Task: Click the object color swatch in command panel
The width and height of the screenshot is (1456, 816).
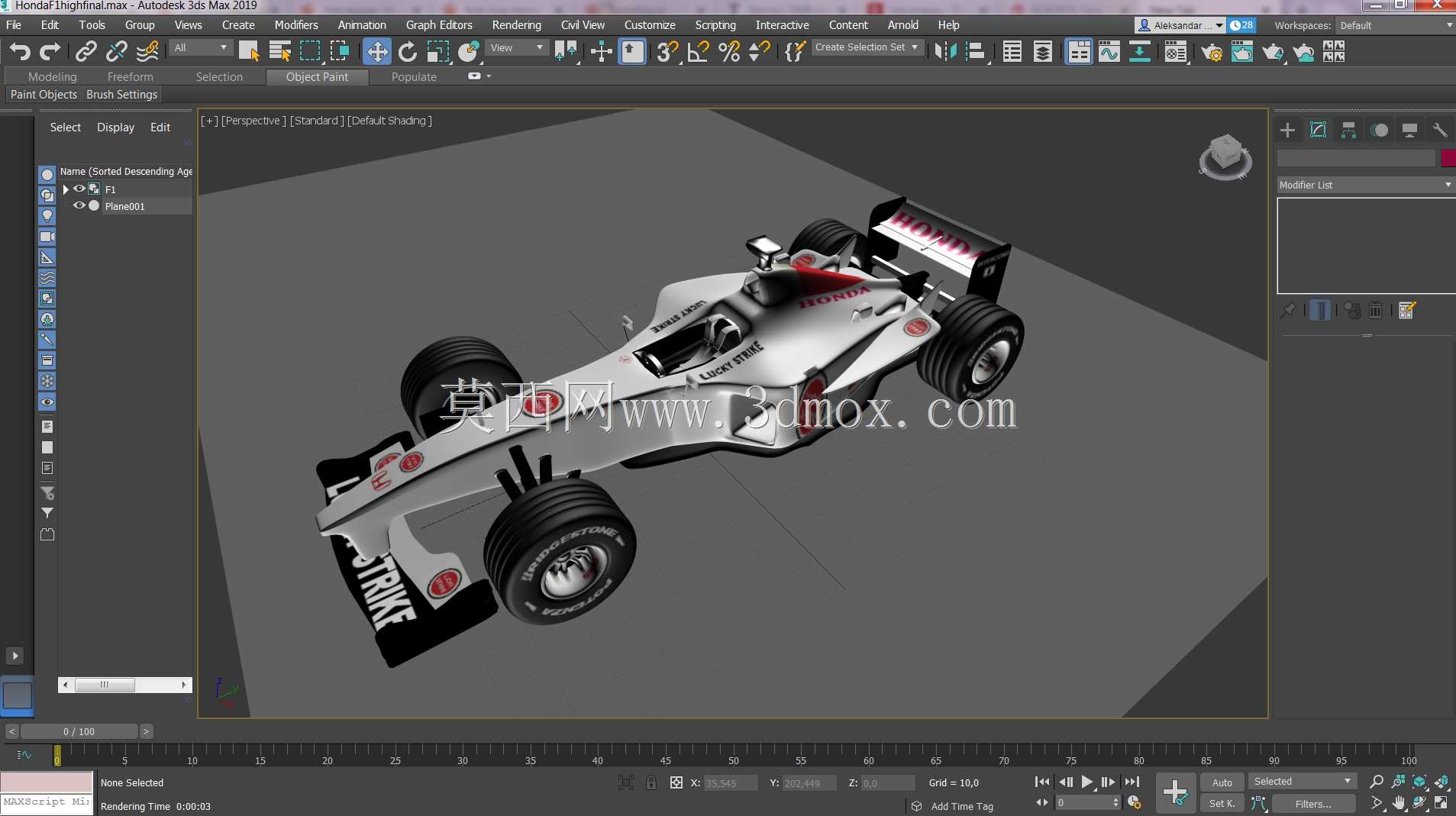Action: (1448, 158)
